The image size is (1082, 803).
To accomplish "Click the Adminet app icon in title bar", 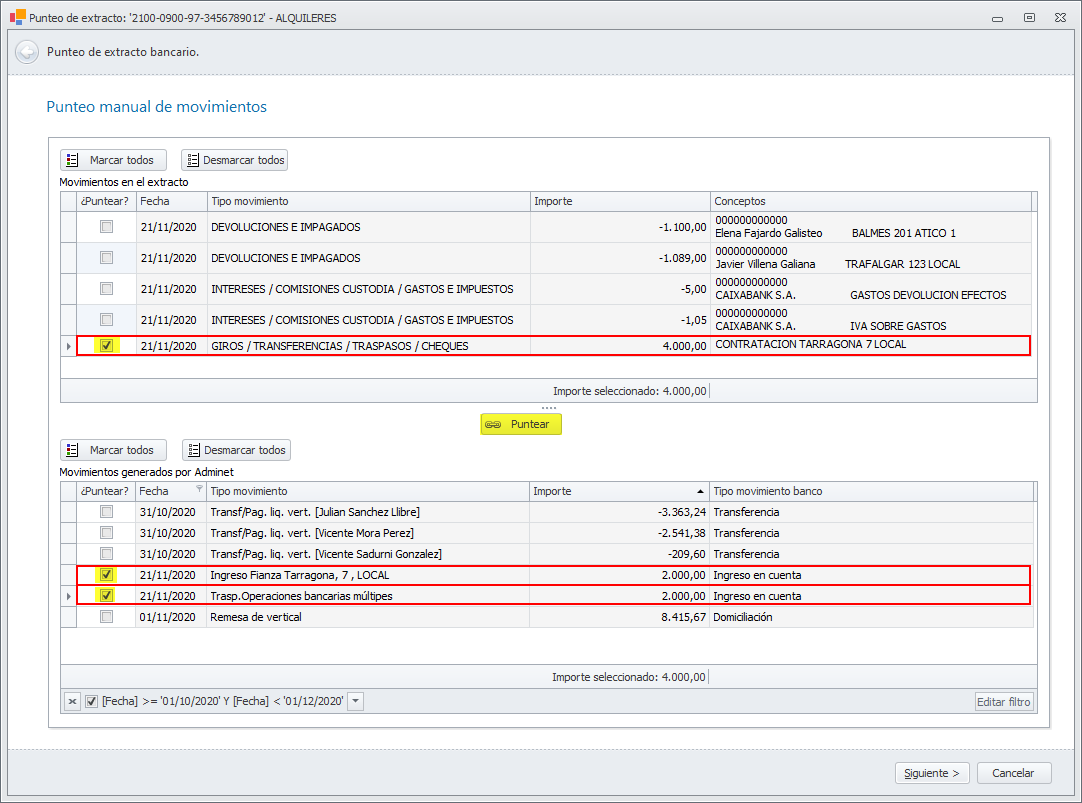I will [17, 17].
